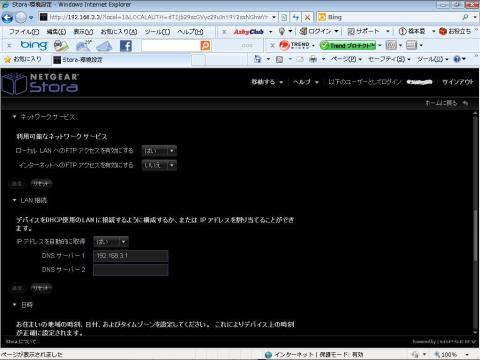This screenshot has width=480, height=360.
Task: Select the Stora-環境設定 browser tab
Action: click(x=121, y=60)
